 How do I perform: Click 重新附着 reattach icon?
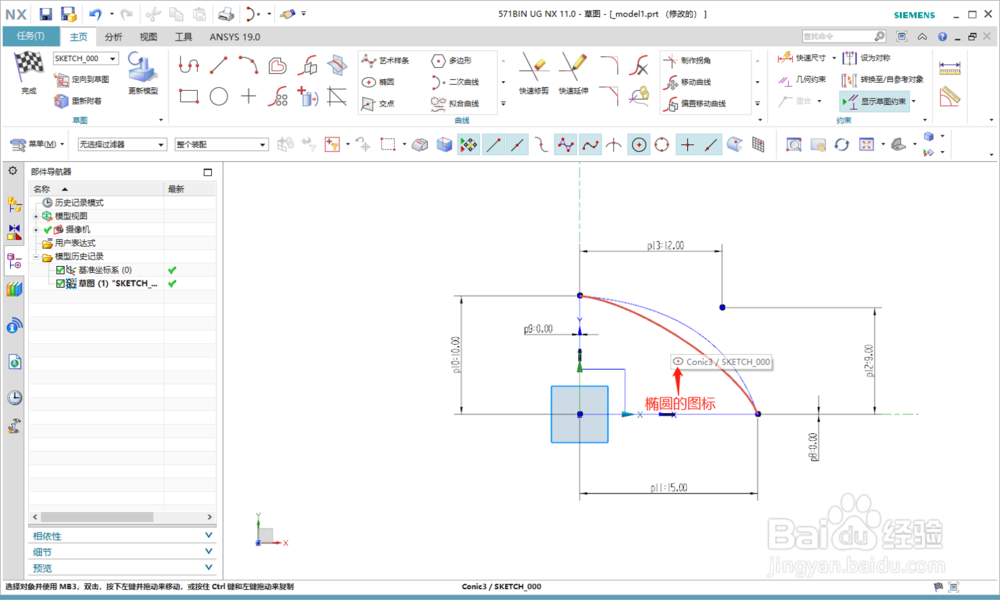78,101
